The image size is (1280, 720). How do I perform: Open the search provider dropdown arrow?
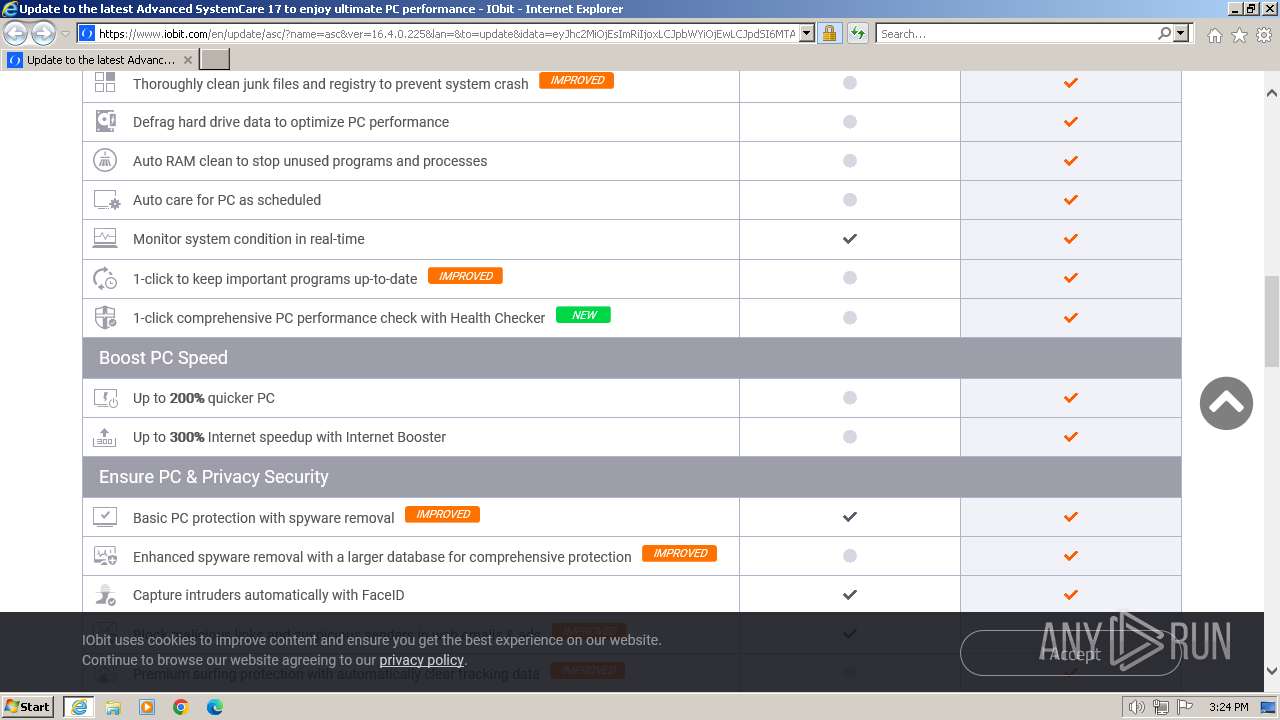[1181, 33]
